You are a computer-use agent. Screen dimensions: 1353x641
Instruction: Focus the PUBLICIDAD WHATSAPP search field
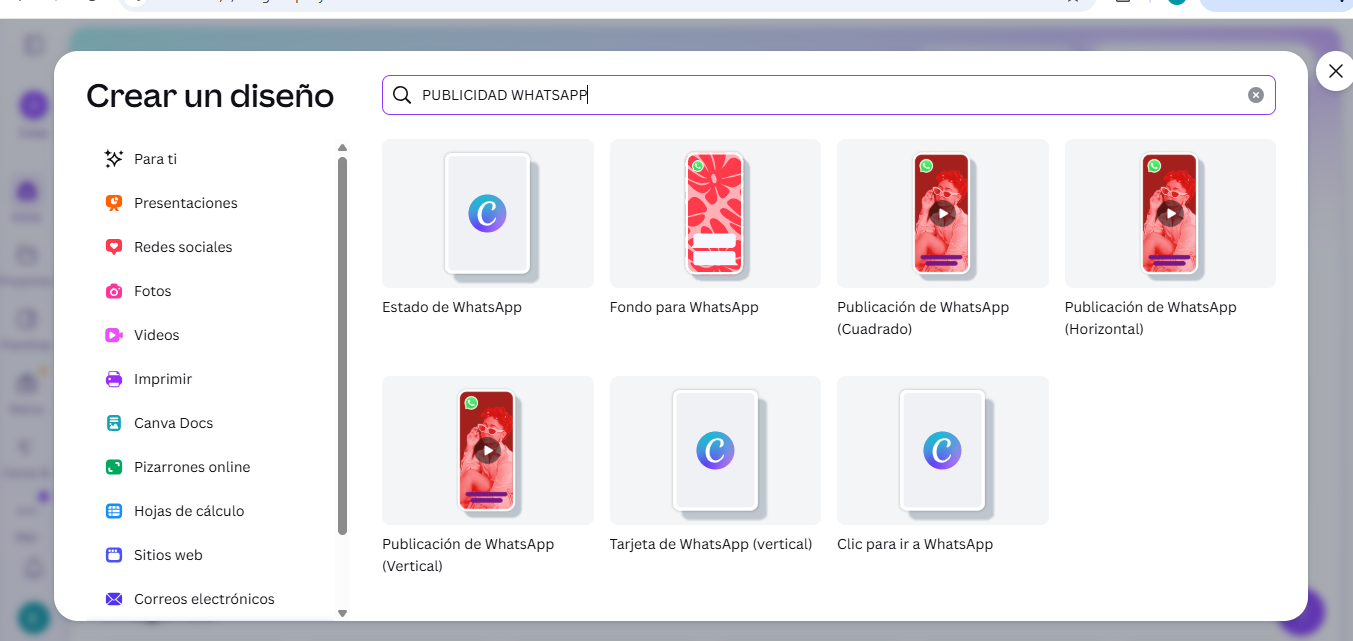click(829, 95)
